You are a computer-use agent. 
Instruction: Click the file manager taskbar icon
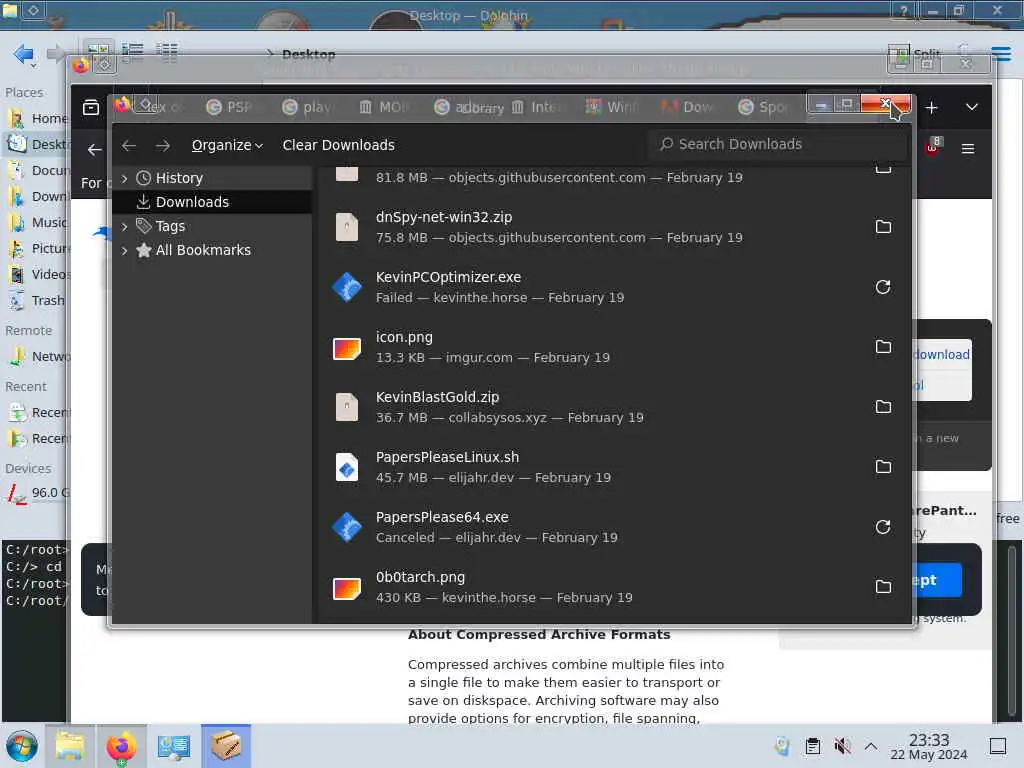(x=70, y=746)
